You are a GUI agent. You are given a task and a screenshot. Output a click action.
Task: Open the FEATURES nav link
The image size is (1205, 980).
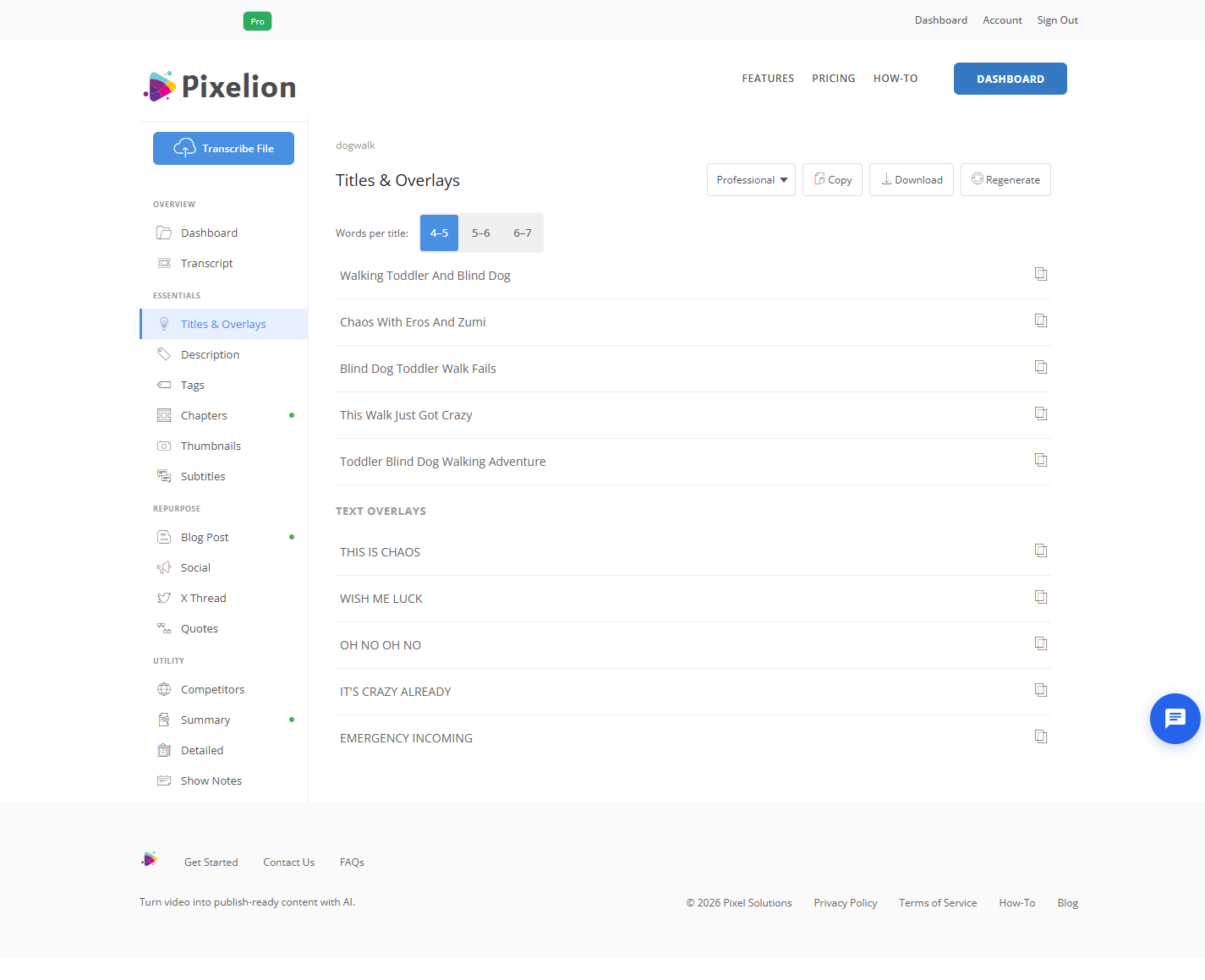(768, 79)
